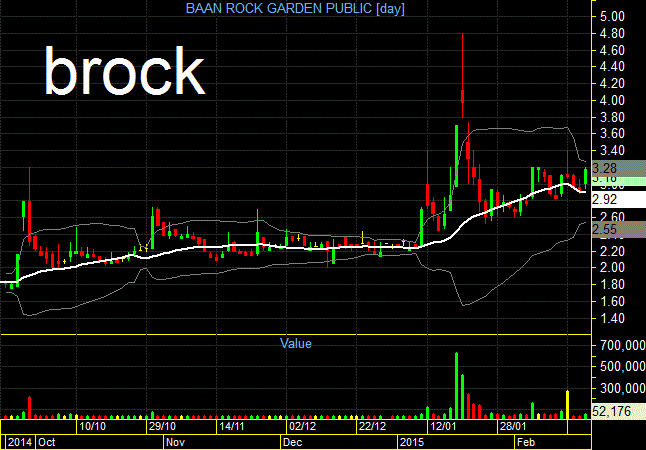Click the 29/10 date marker
Screen dimensions: 646x450
(162, 426)
